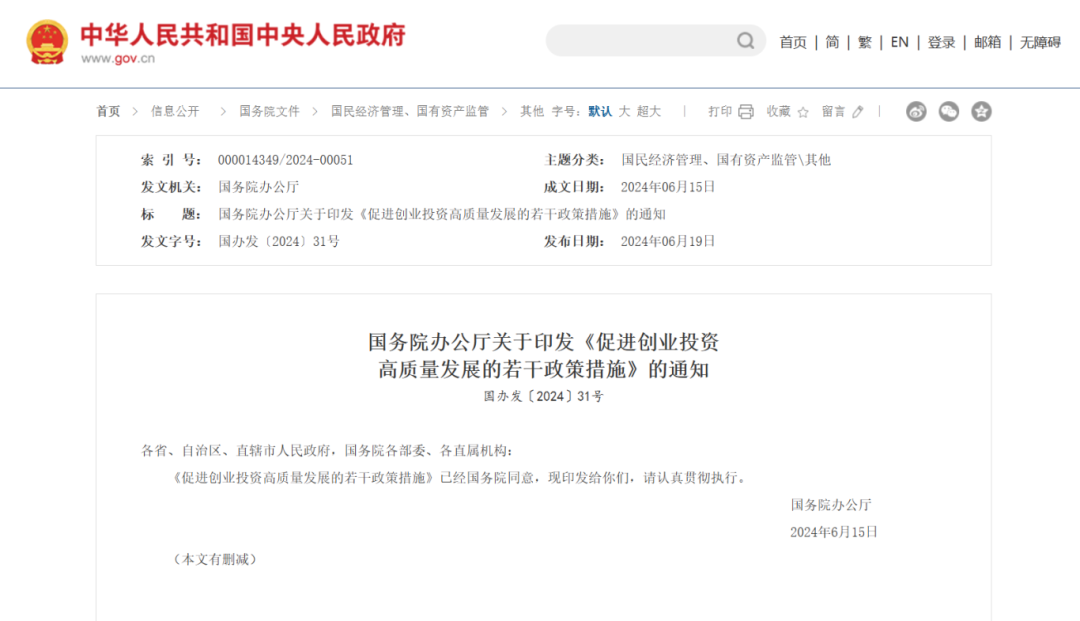Click the national emblem logo
The width and height of the screenshot is (1080, 621).
tap(47, 43)
